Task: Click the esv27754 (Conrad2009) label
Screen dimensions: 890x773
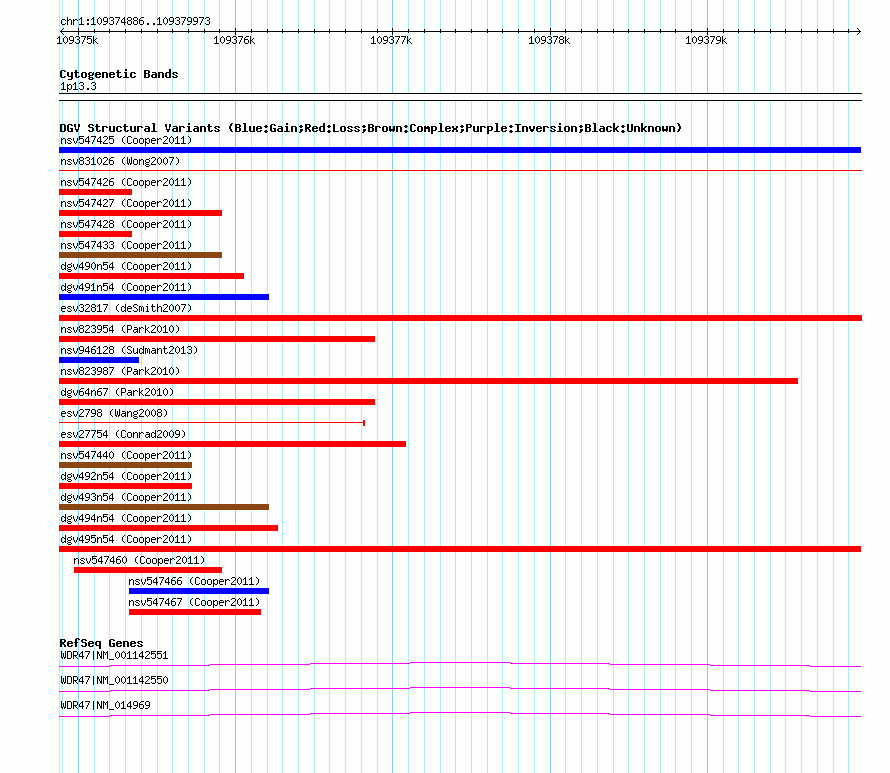Action: click(x=123, y=434)
